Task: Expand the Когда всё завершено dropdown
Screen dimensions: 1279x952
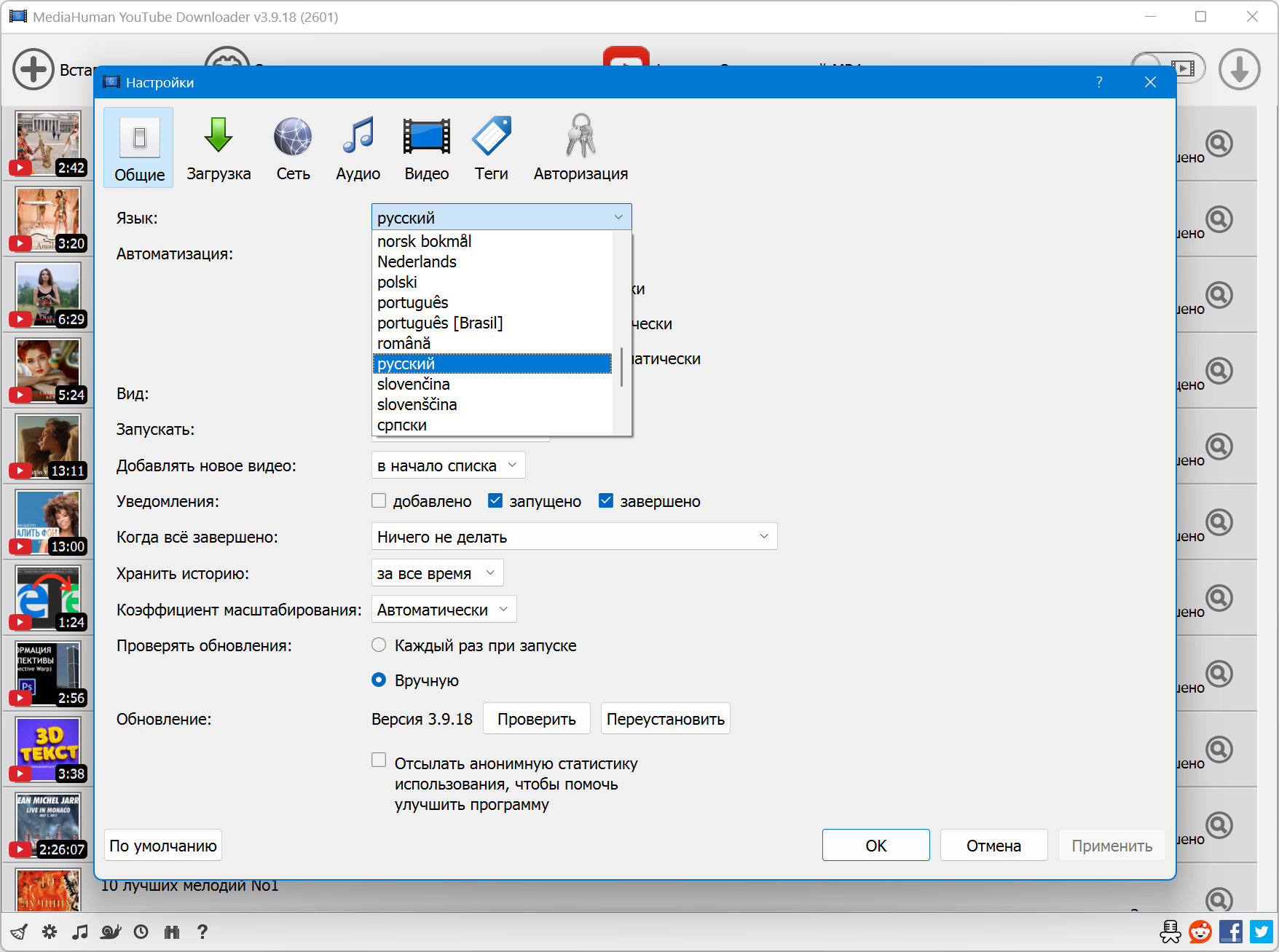Action: coord(574,537)
